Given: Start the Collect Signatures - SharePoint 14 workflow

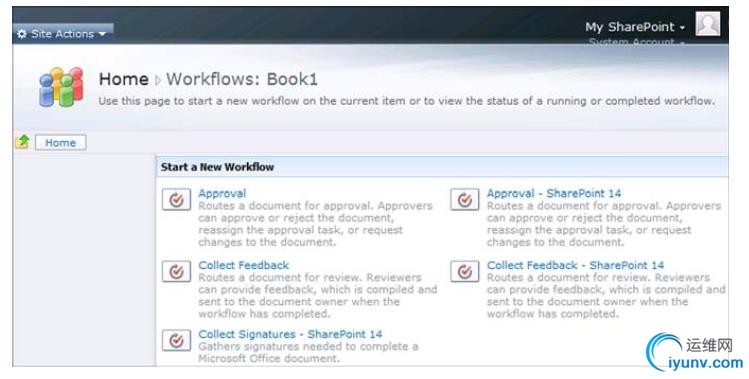Looking at the screenshot, I should coord(290,334).
